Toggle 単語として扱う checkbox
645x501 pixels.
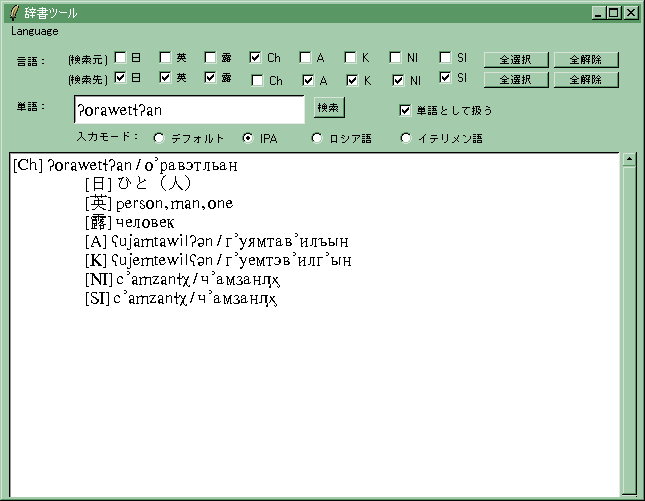click(405, 110)
